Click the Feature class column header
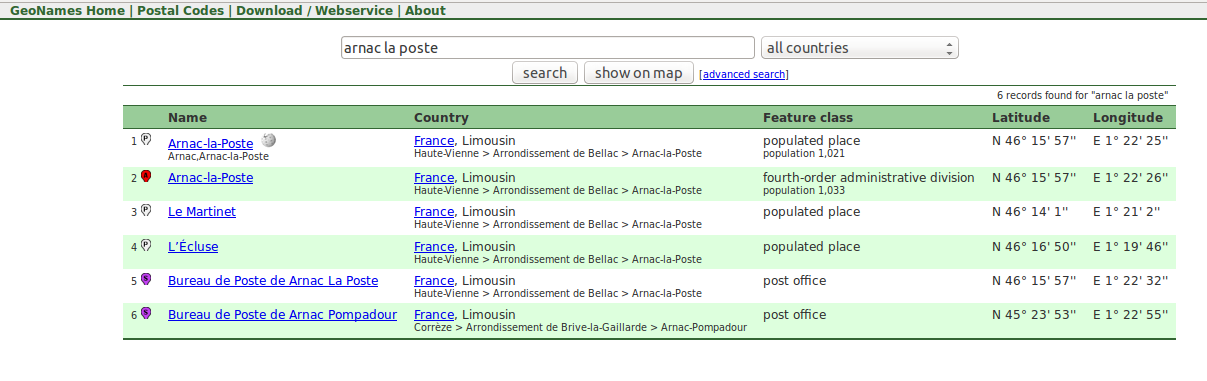Screen dimensions: 1207x381 coord(808,117)
